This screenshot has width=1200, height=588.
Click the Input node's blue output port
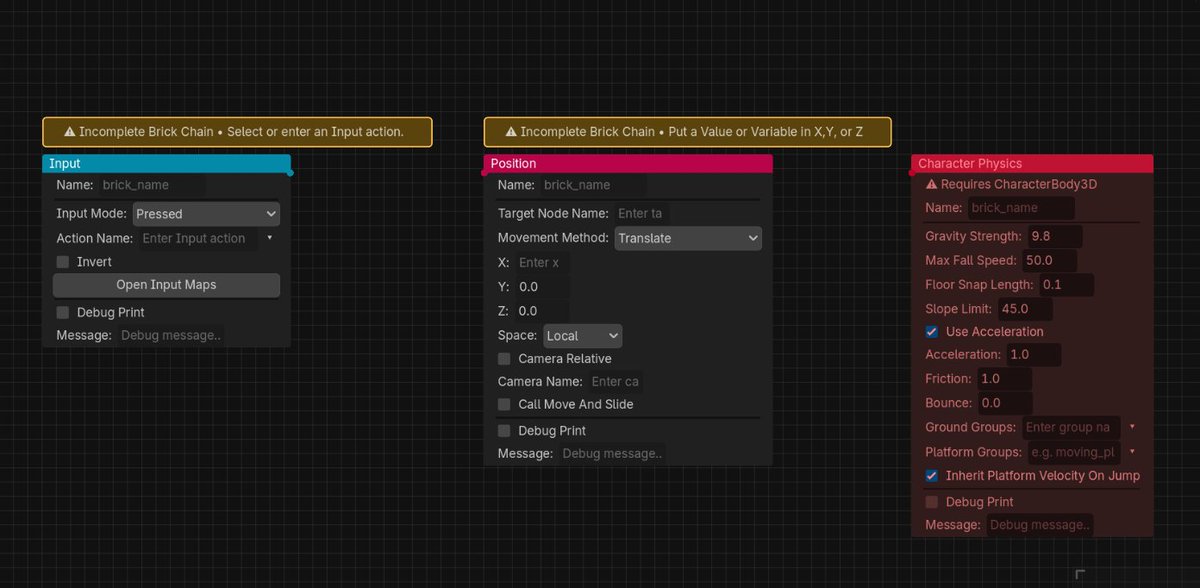[290, 173]
